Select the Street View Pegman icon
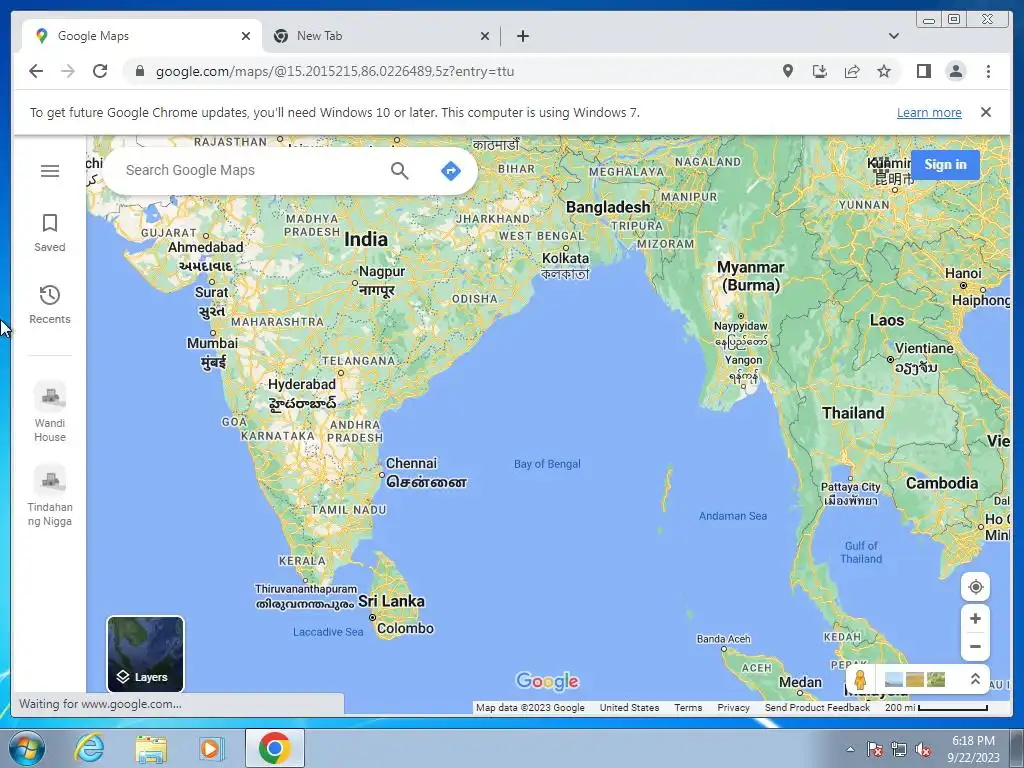This screenshot has height=768, width=1024. point(860,679)
